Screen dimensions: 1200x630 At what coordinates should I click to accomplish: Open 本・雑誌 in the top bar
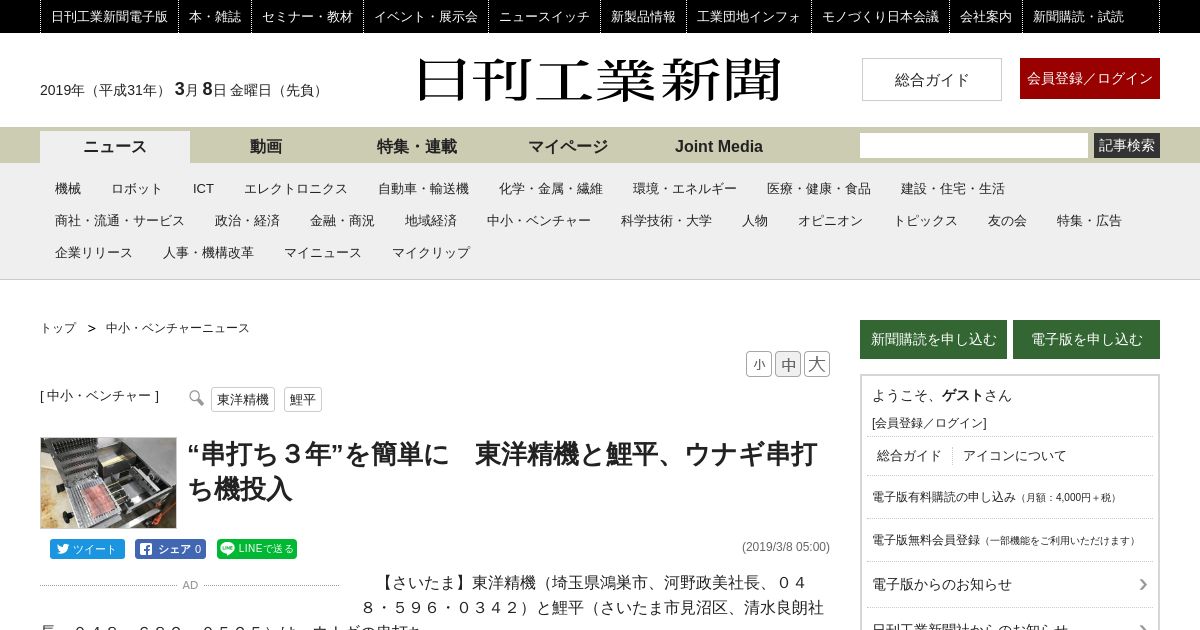215,16
